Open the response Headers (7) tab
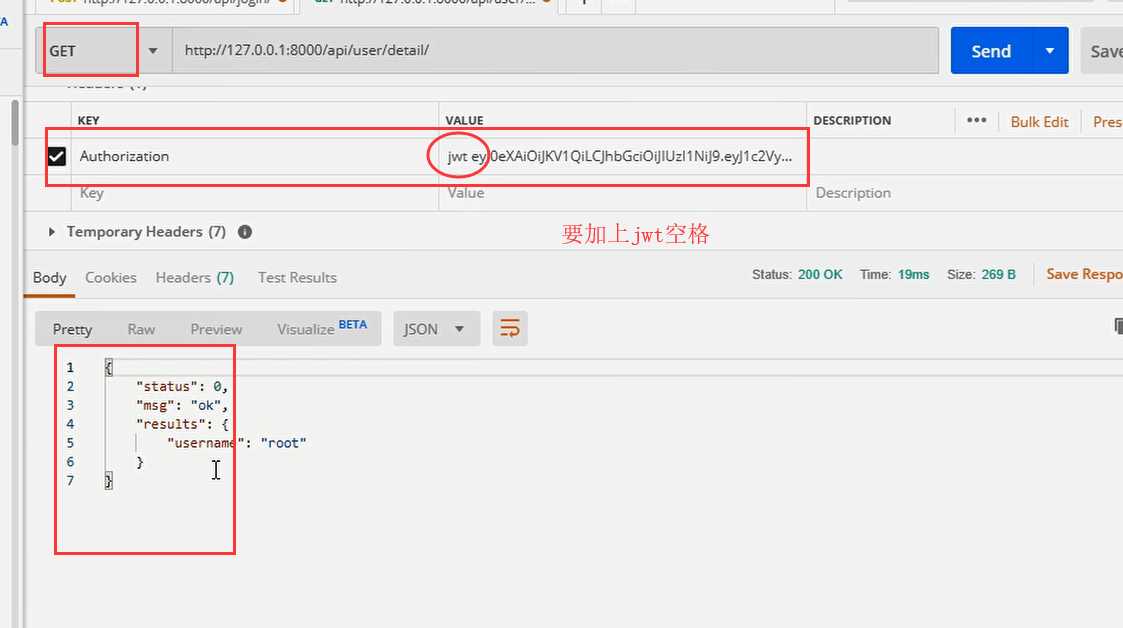This screenshot has height=628, width=1123. [195, 278]
